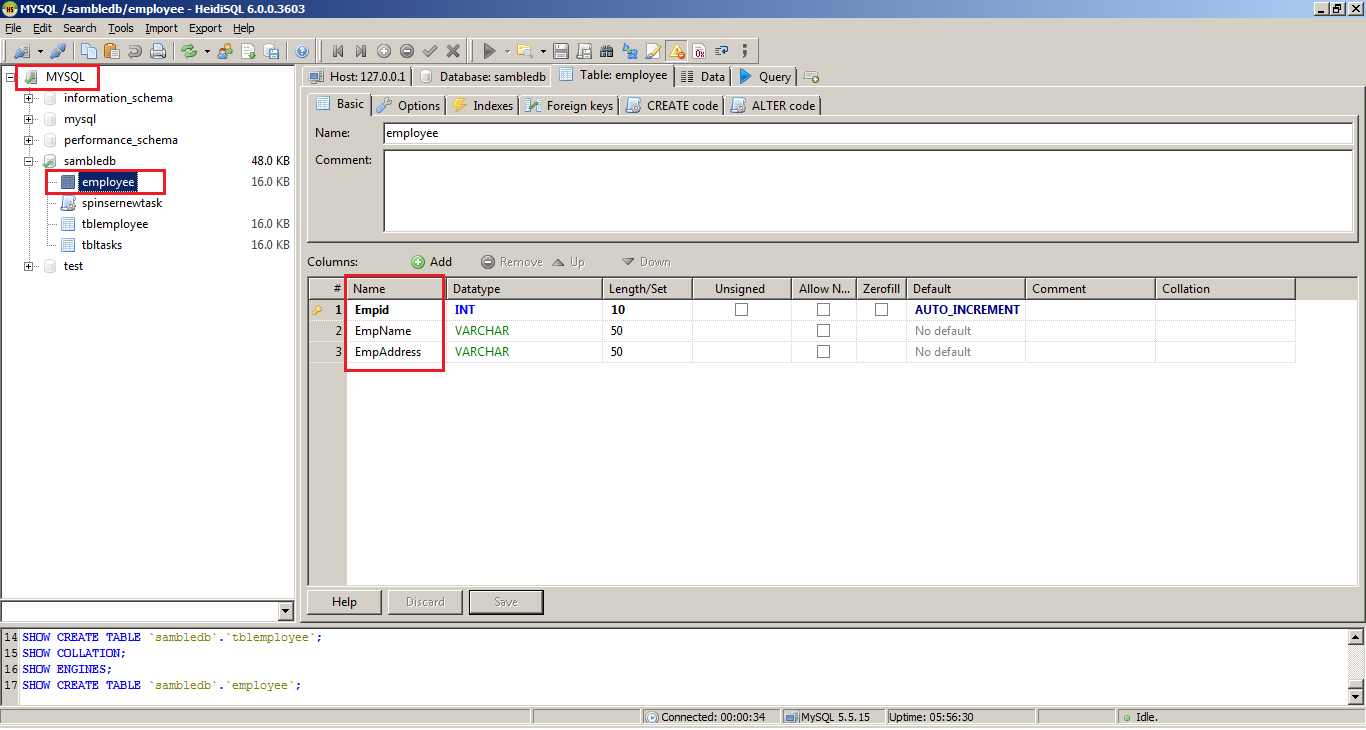The image size is (1366, 730).
Task: Toggle the Stop on errors warning icon
Action: pos(677,50)
